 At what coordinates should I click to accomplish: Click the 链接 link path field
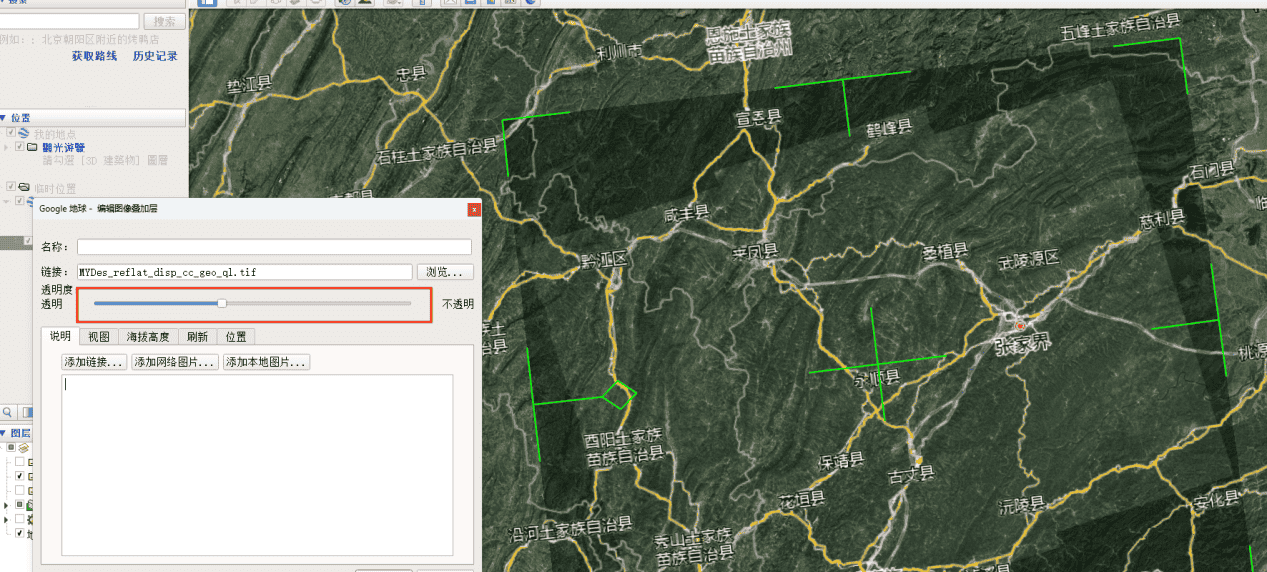(x=245, y=272)
